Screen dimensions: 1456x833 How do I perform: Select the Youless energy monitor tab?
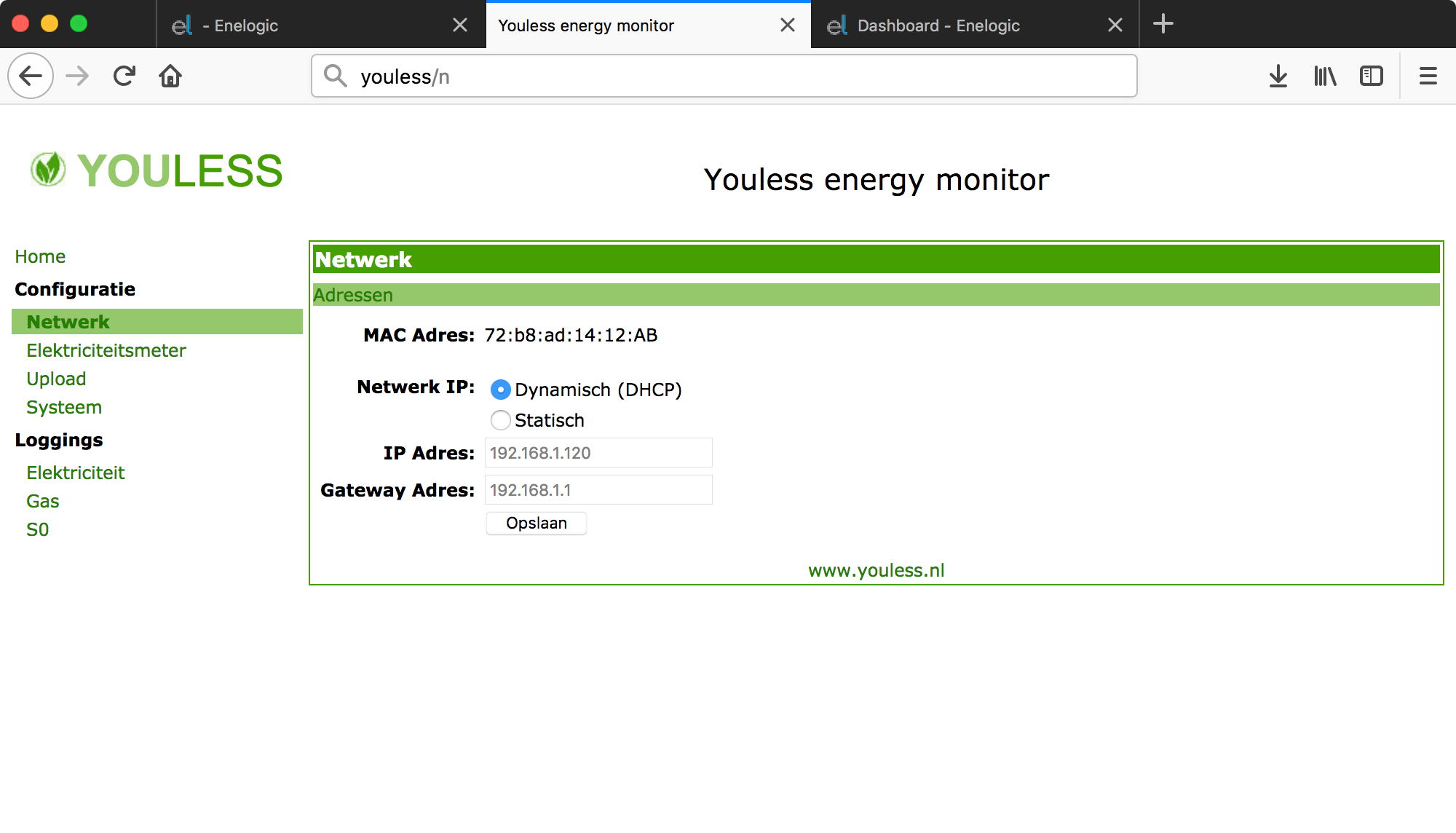tap(648, 25)
